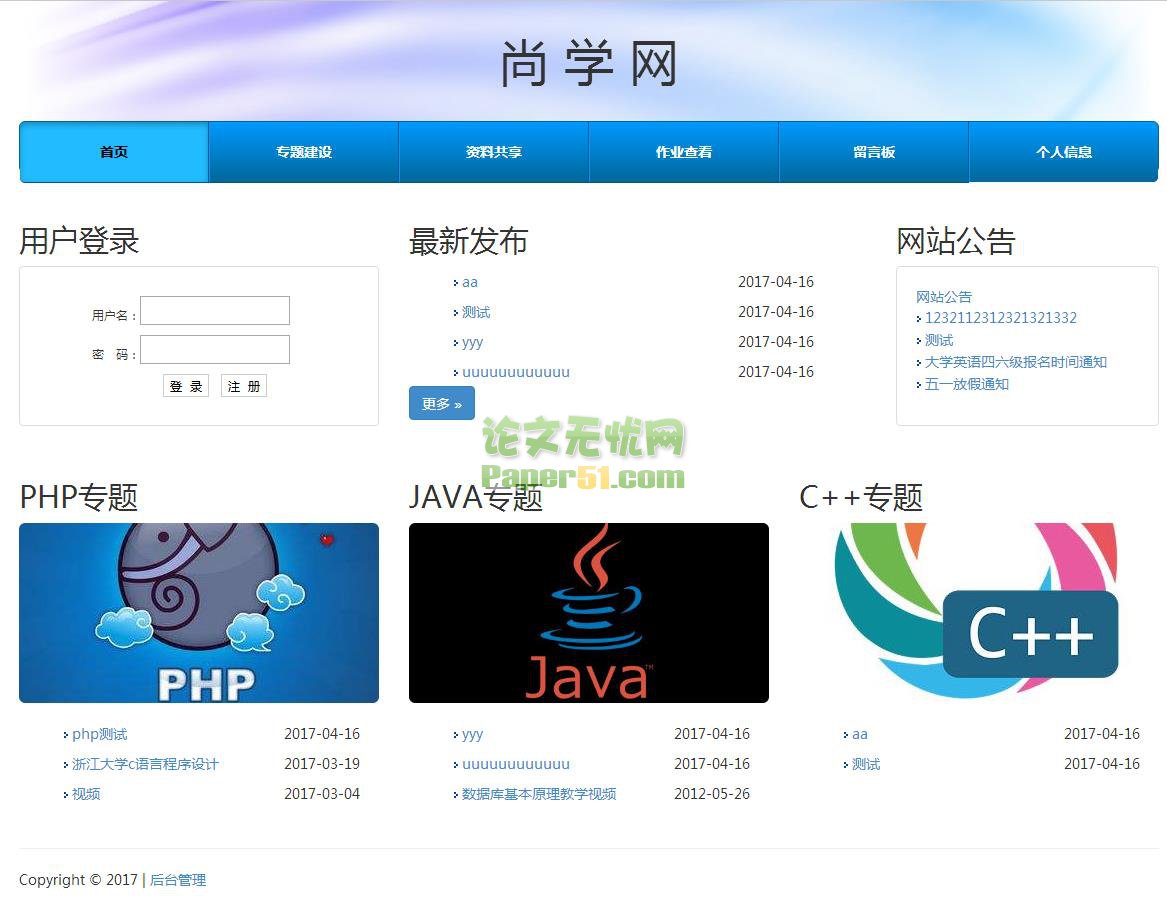
Task: Select the 留言板 navigation tab
Action: 874,152
